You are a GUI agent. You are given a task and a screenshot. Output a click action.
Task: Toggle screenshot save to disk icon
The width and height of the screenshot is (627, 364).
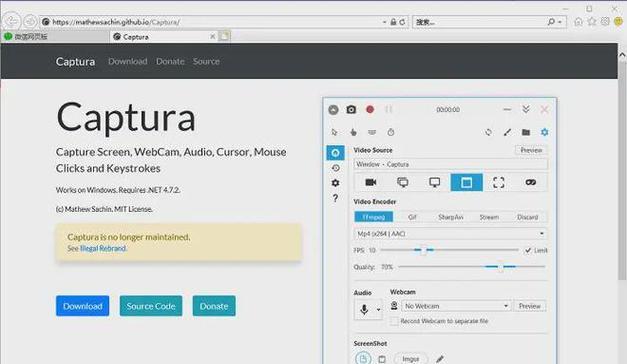pos(363,358)
